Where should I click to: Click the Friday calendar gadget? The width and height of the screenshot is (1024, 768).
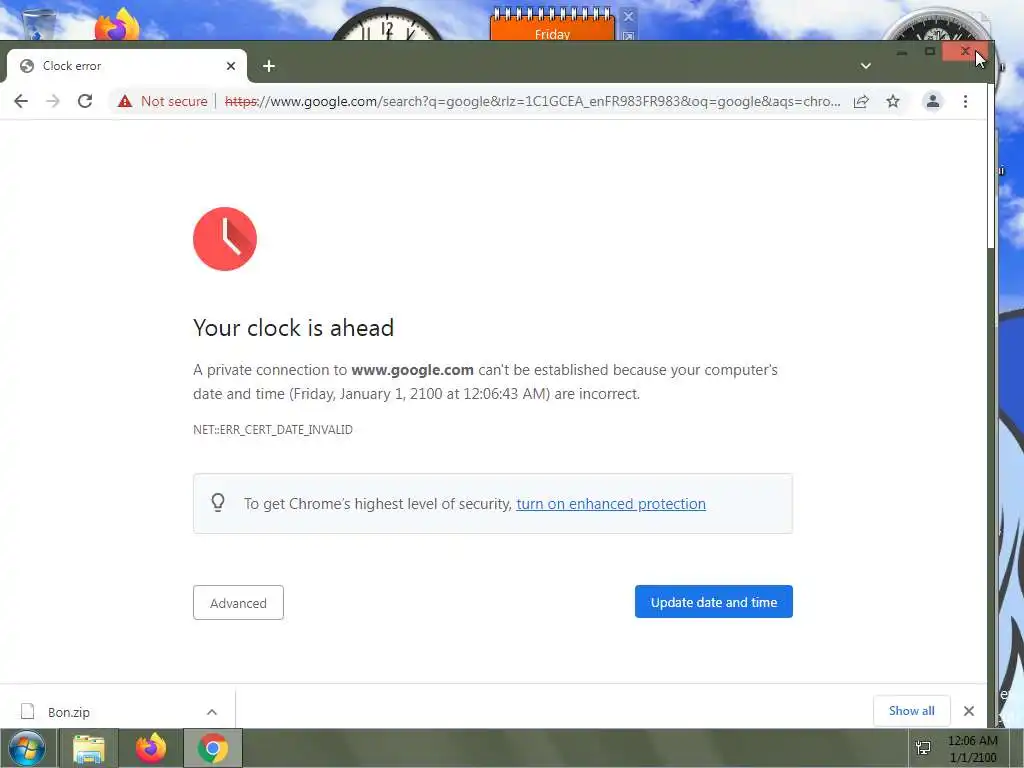pyautogui.click(x=552, y=25)
